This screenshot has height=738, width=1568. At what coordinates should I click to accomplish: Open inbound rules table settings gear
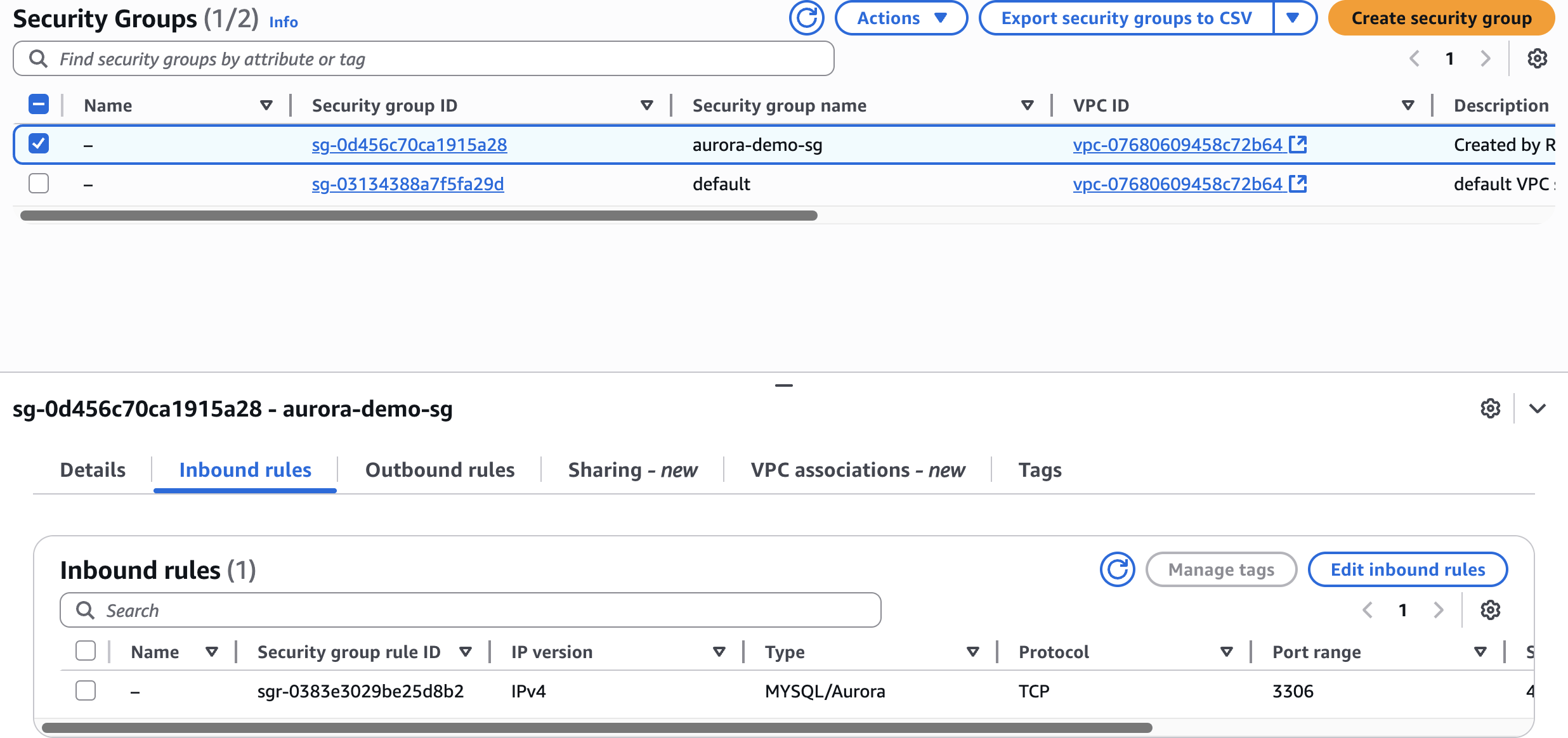(x=1490, y=610)
